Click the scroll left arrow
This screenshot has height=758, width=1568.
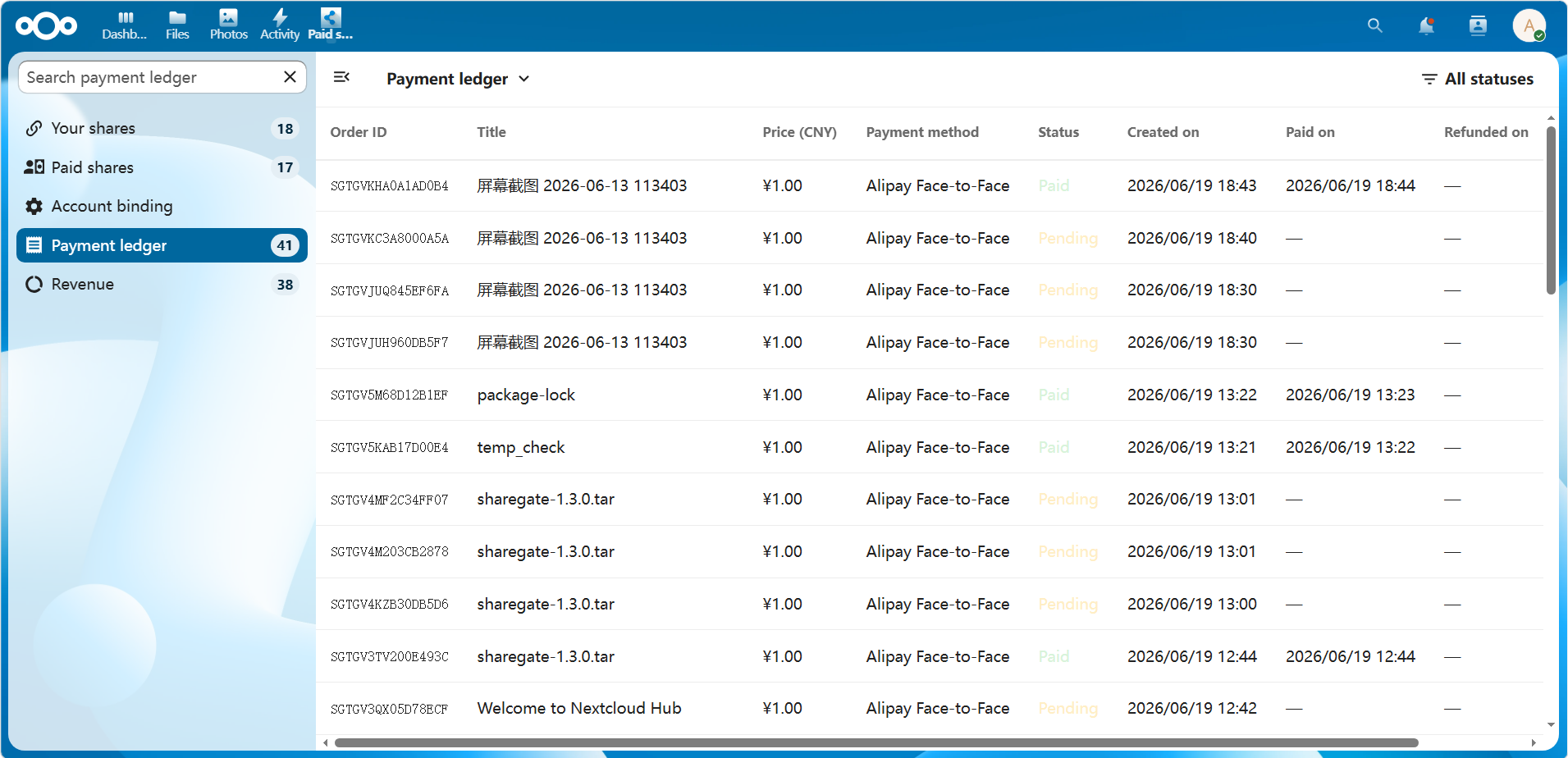[326, 743]
